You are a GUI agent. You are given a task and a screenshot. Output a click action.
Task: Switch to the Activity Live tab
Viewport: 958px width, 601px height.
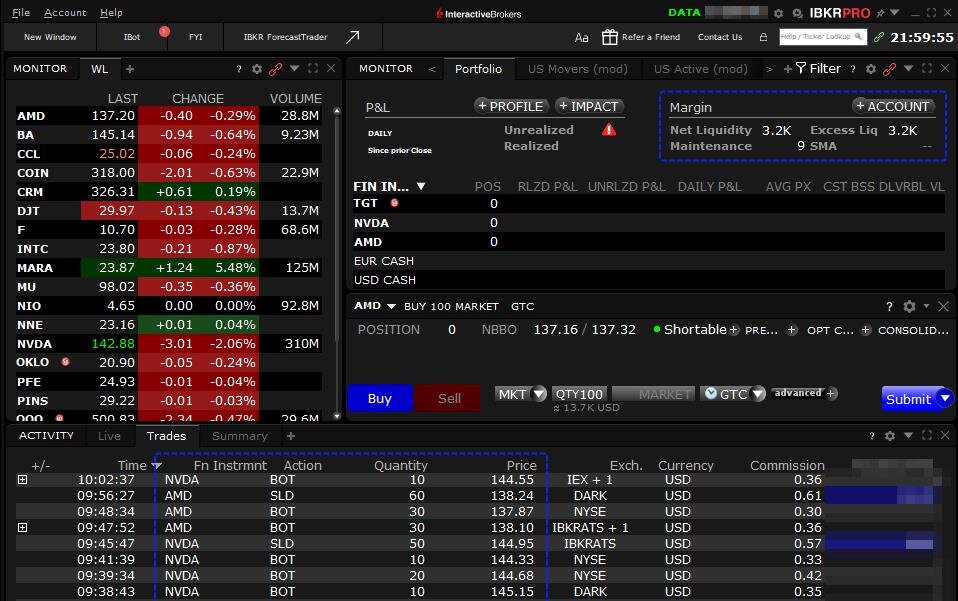click(x=109, y=435)
